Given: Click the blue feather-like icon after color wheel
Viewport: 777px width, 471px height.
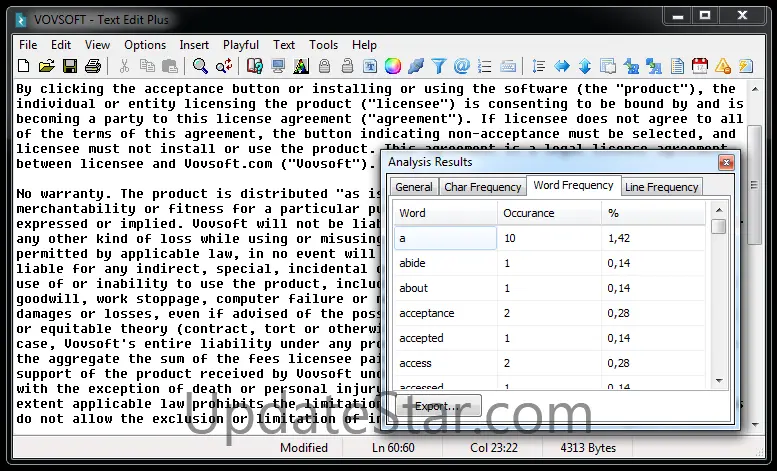Looking at the screenshot, I should pos(416,65).
